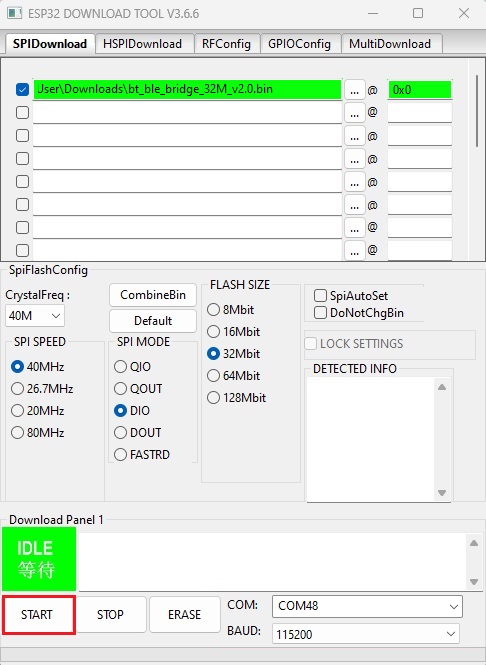Open the COM48 port dropdown
Image resolution: width=486 pixels, height=665 pixels.
click(x=367, y=606)
